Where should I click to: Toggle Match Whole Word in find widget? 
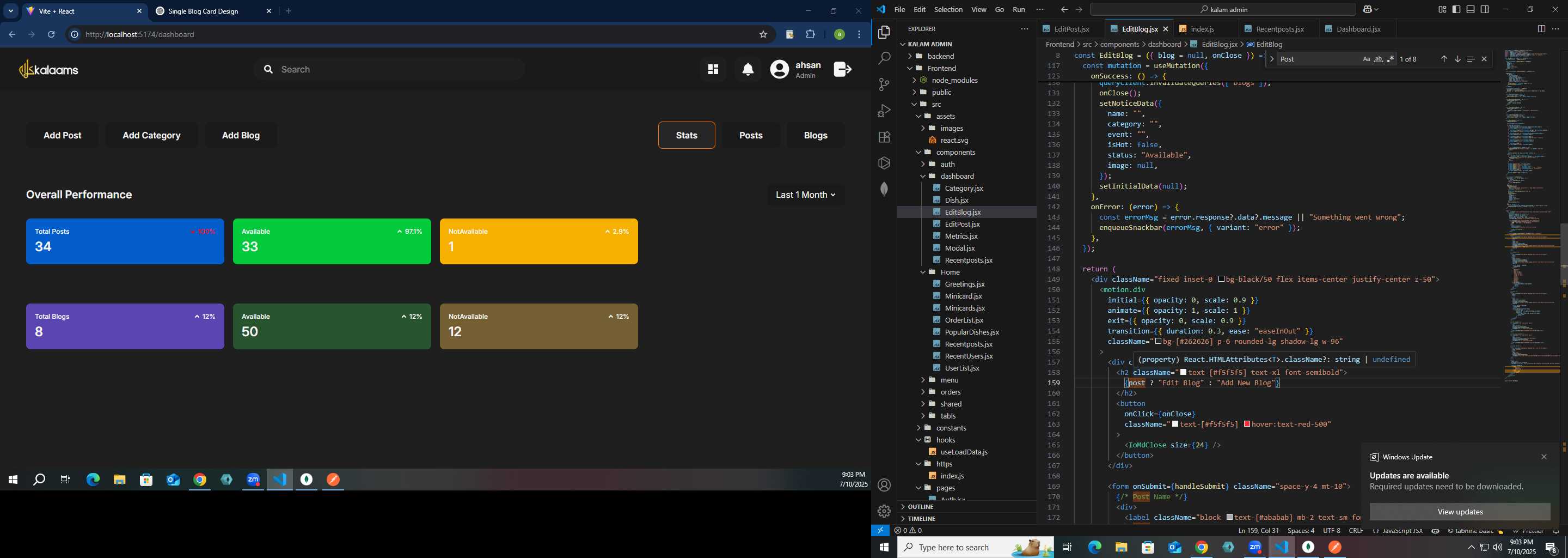point(1379,59)
